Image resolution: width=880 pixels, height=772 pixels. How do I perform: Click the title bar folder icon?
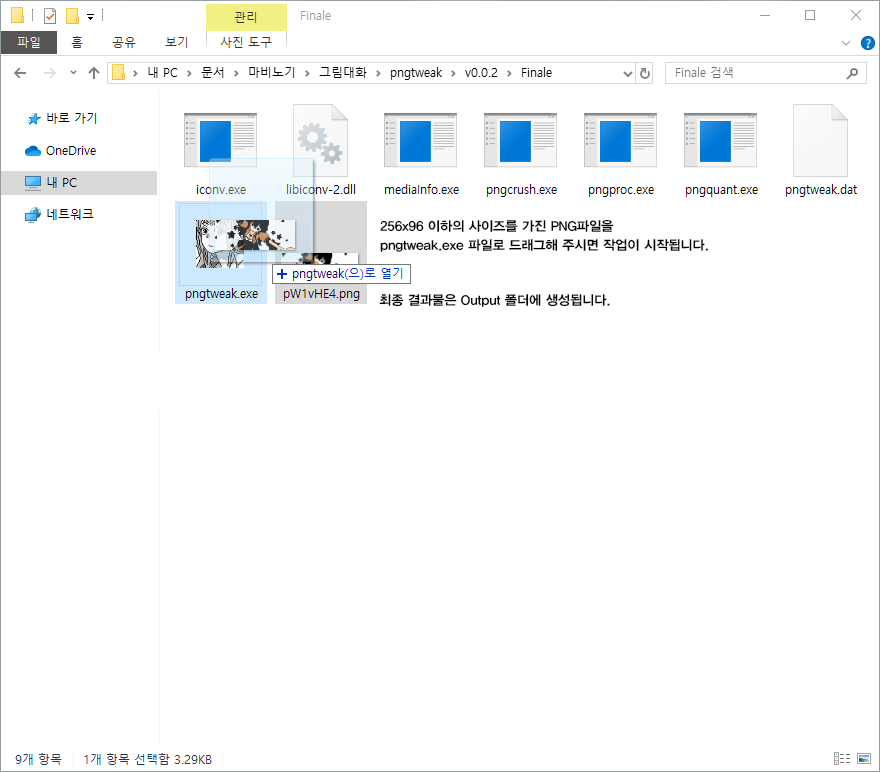tap(17, 16)
